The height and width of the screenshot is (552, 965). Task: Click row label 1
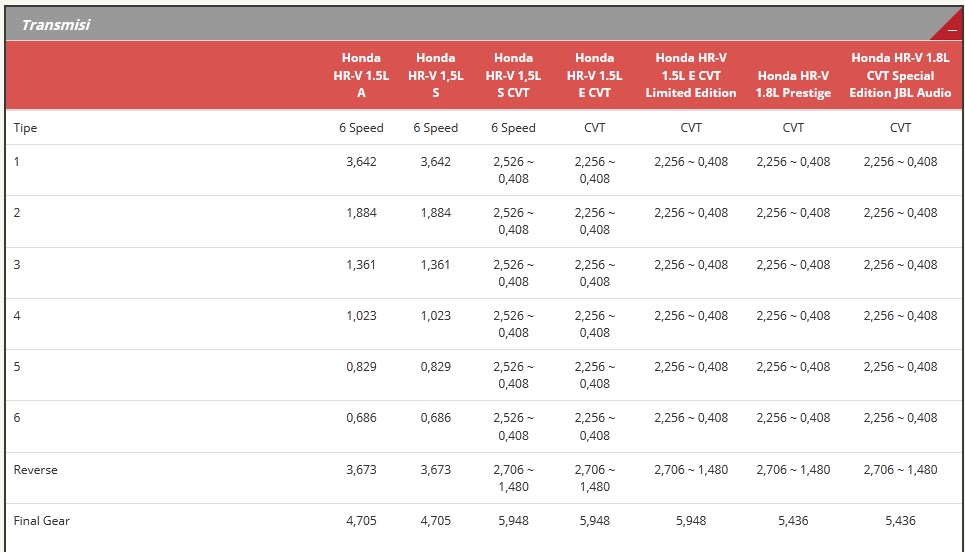coord(17,162)
